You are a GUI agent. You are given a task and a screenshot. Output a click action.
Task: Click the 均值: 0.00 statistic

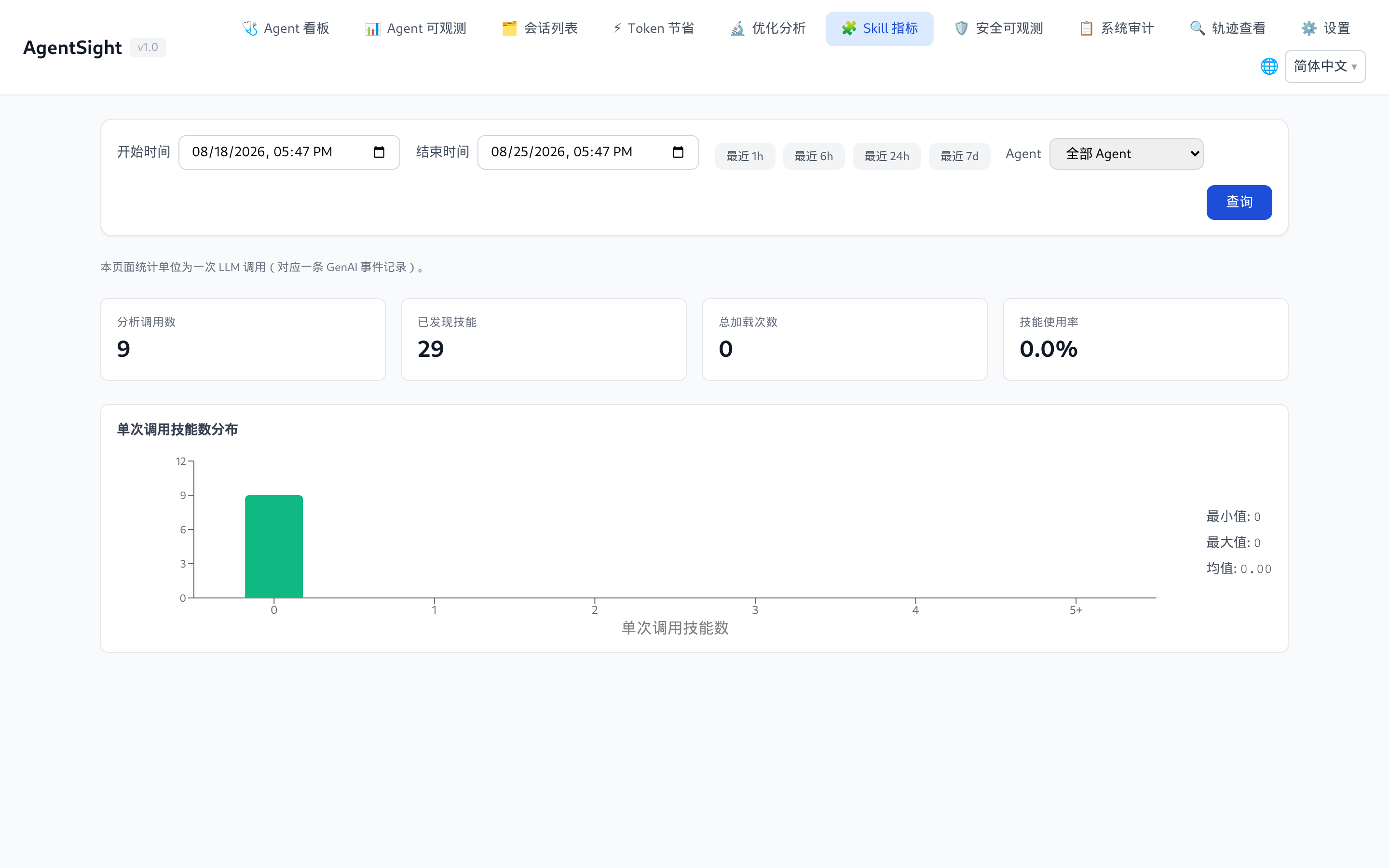[1239, 569]
